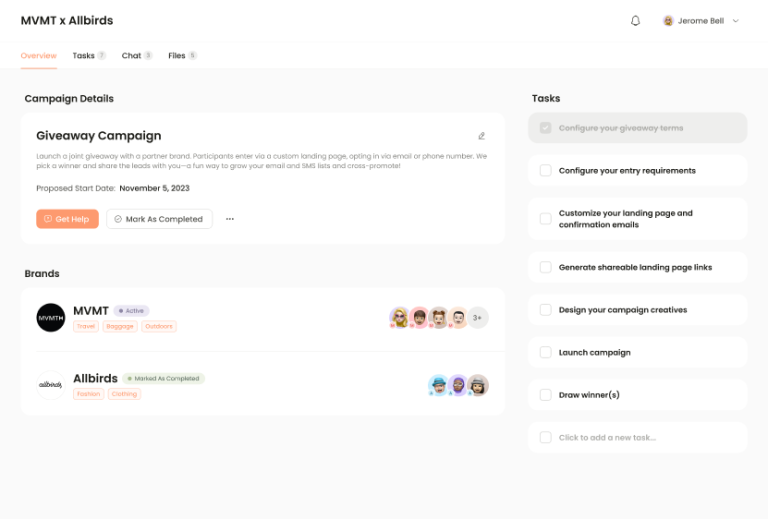Click the Draw winner(s) task label
Viewport: 768px width, 519px height.
(x=589, y=395)
